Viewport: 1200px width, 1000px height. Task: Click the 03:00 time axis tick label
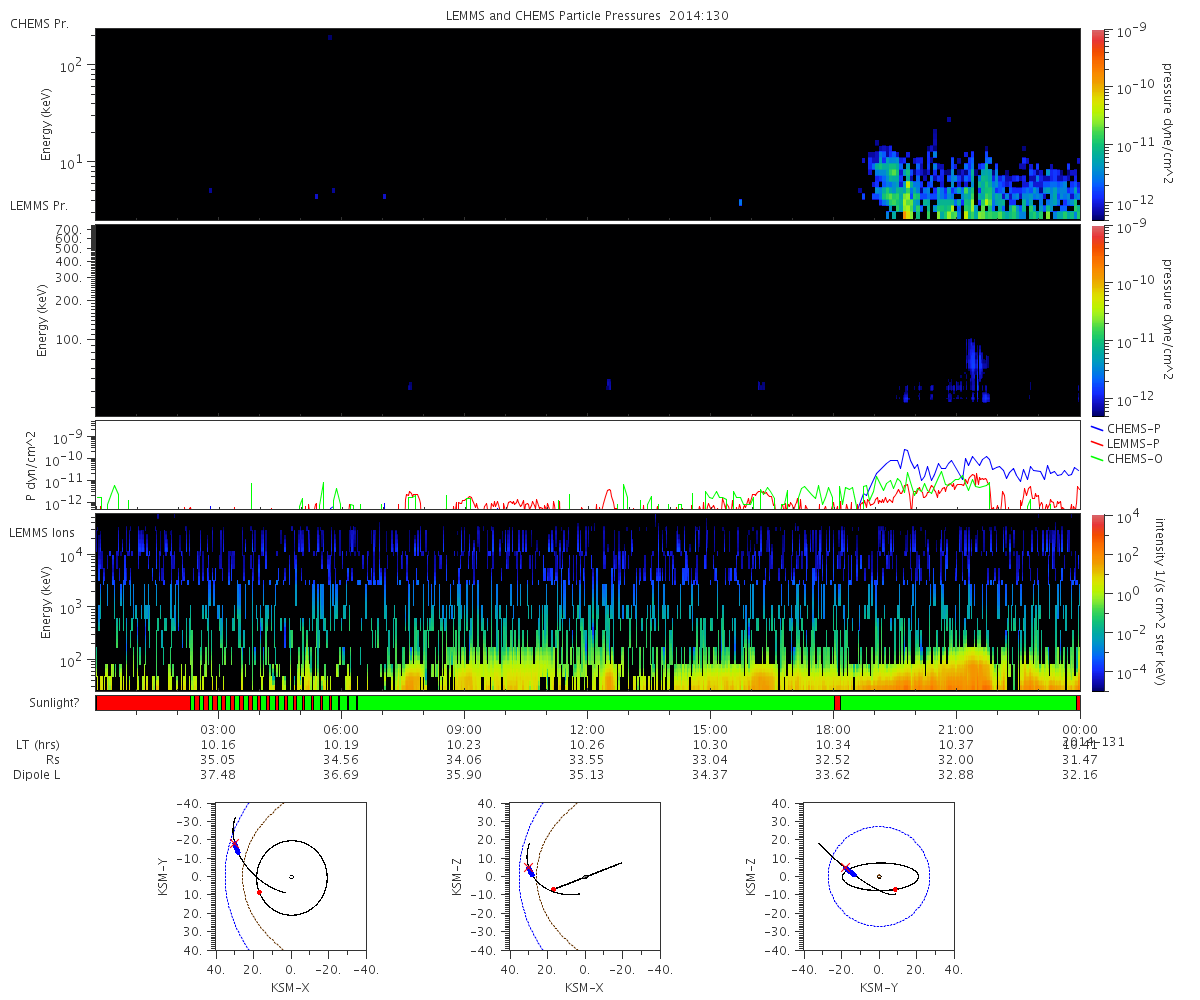pos(217,729)
